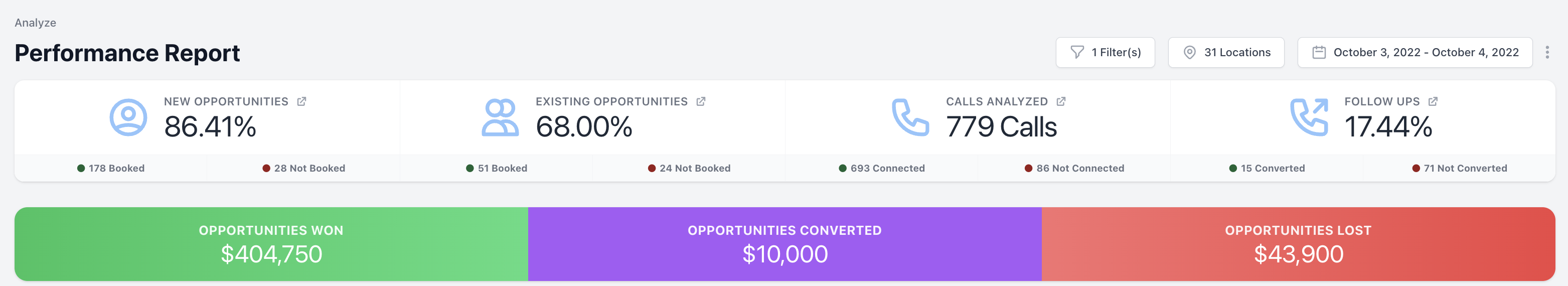Open Existing Opportunities external link icon
The height and width of the screenshot is (286, 1568).
pyautogui.click(x=701, y=102)
